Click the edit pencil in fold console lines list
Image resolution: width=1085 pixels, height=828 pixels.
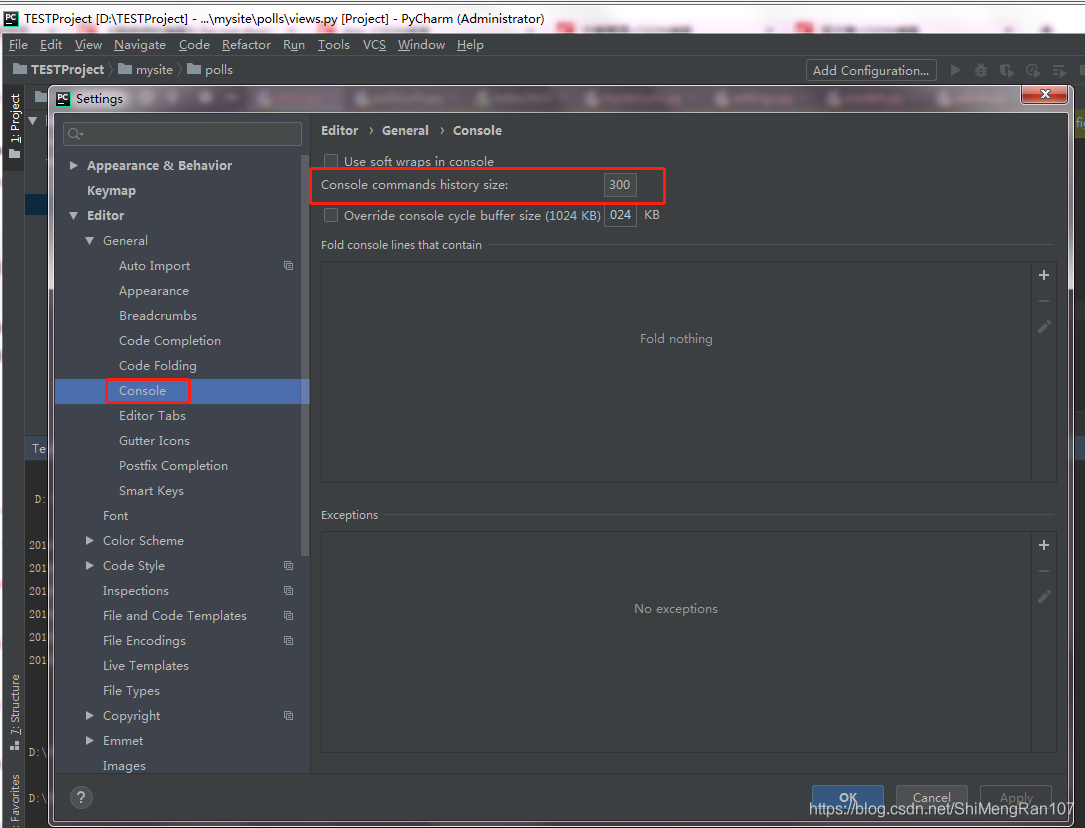[1043, 326]
